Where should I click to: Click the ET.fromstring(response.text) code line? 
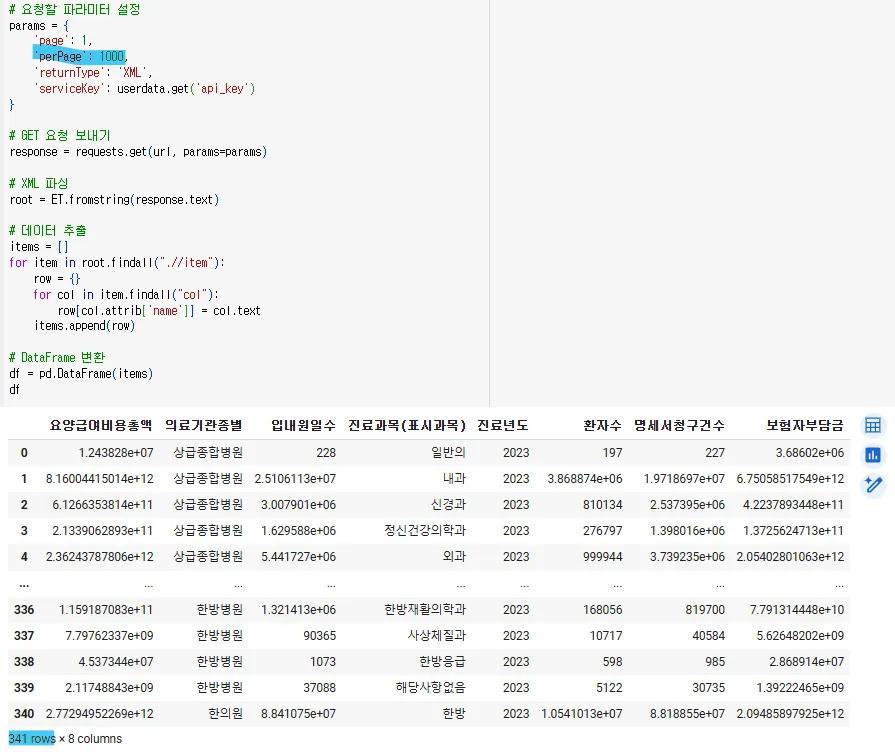(114, 200)
